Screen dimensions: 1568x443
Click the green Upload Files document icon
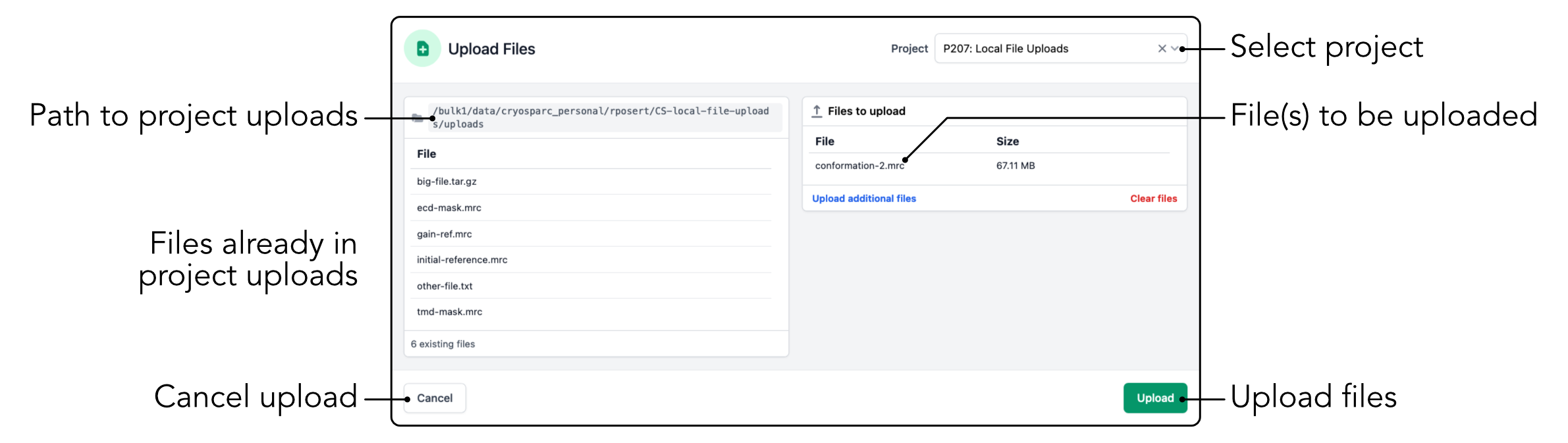click(x=422, y=49)
